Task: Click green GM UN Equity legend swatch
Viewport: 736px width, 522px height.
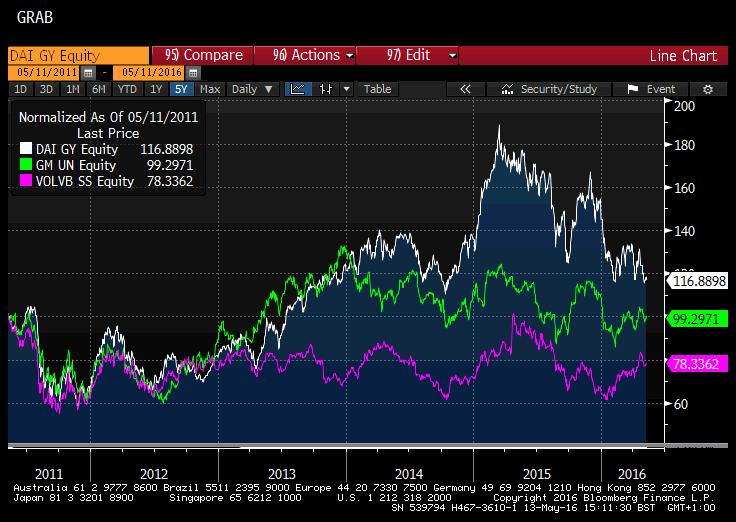Action: point(26,165)
